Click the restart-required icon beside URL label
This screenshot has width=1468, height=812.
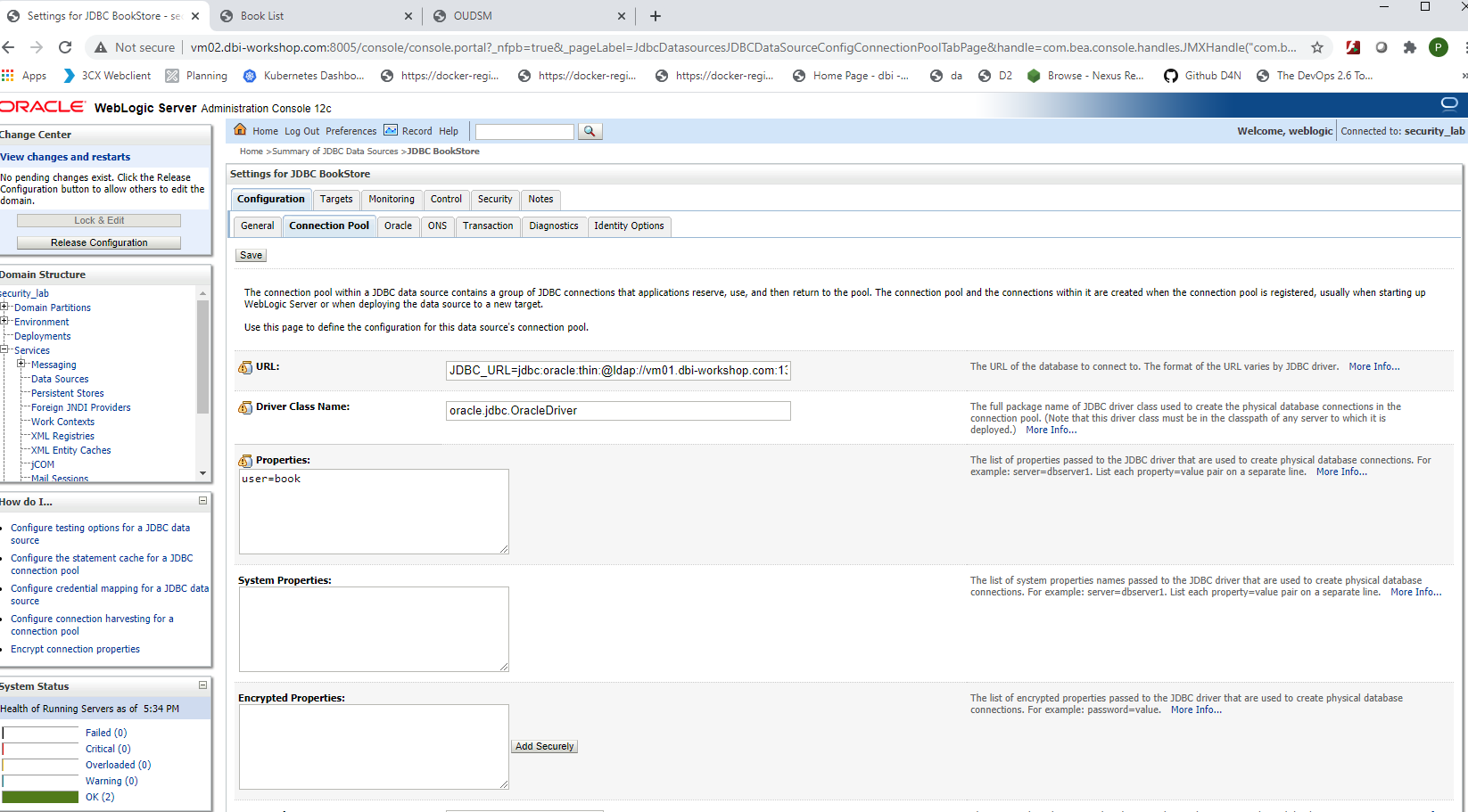click(x=245, y=367)
